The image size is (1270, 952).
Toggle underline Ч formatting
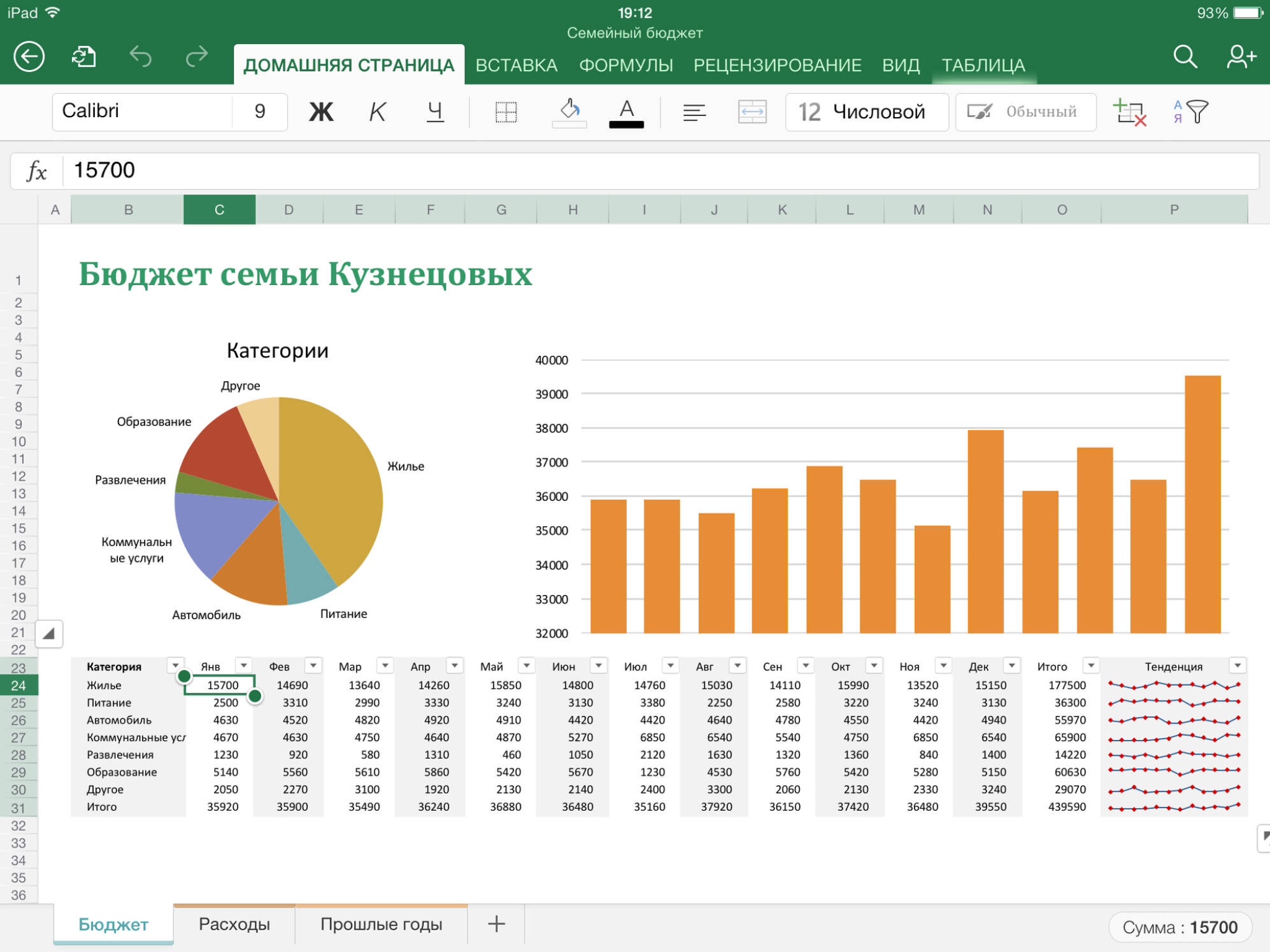[435, 112]
